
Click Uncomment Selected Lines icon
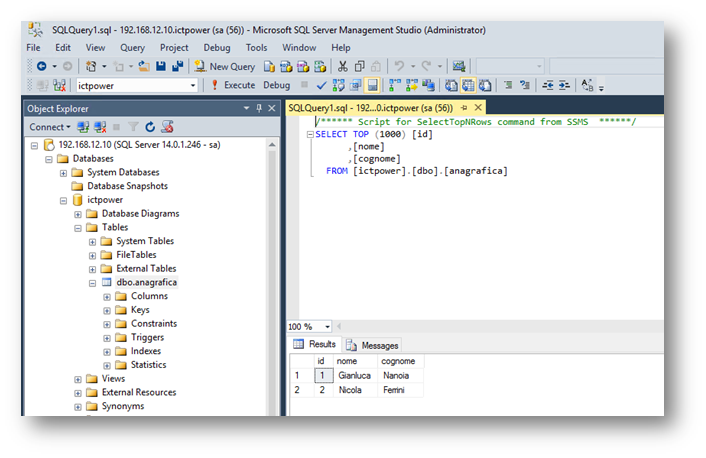tap(525, 85)
